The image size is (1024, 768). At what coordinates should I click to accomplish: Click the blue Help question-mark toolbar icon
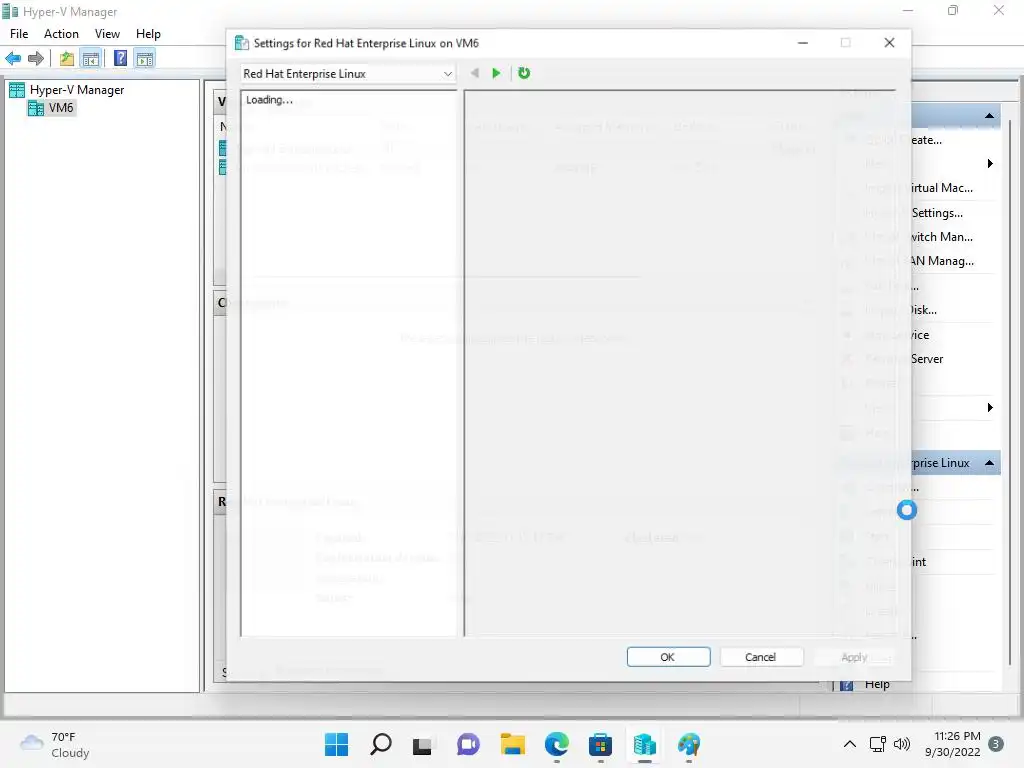121,59
